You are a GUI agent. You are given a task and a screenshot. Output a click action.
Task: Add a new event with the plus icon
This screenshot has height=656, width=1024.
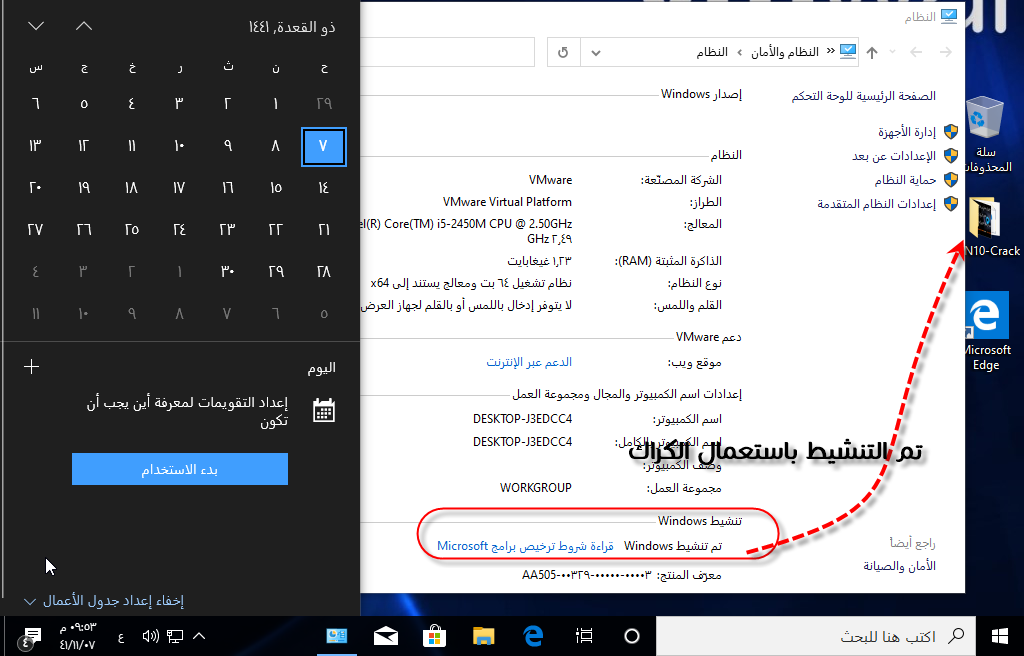click(x=31, y=367)
